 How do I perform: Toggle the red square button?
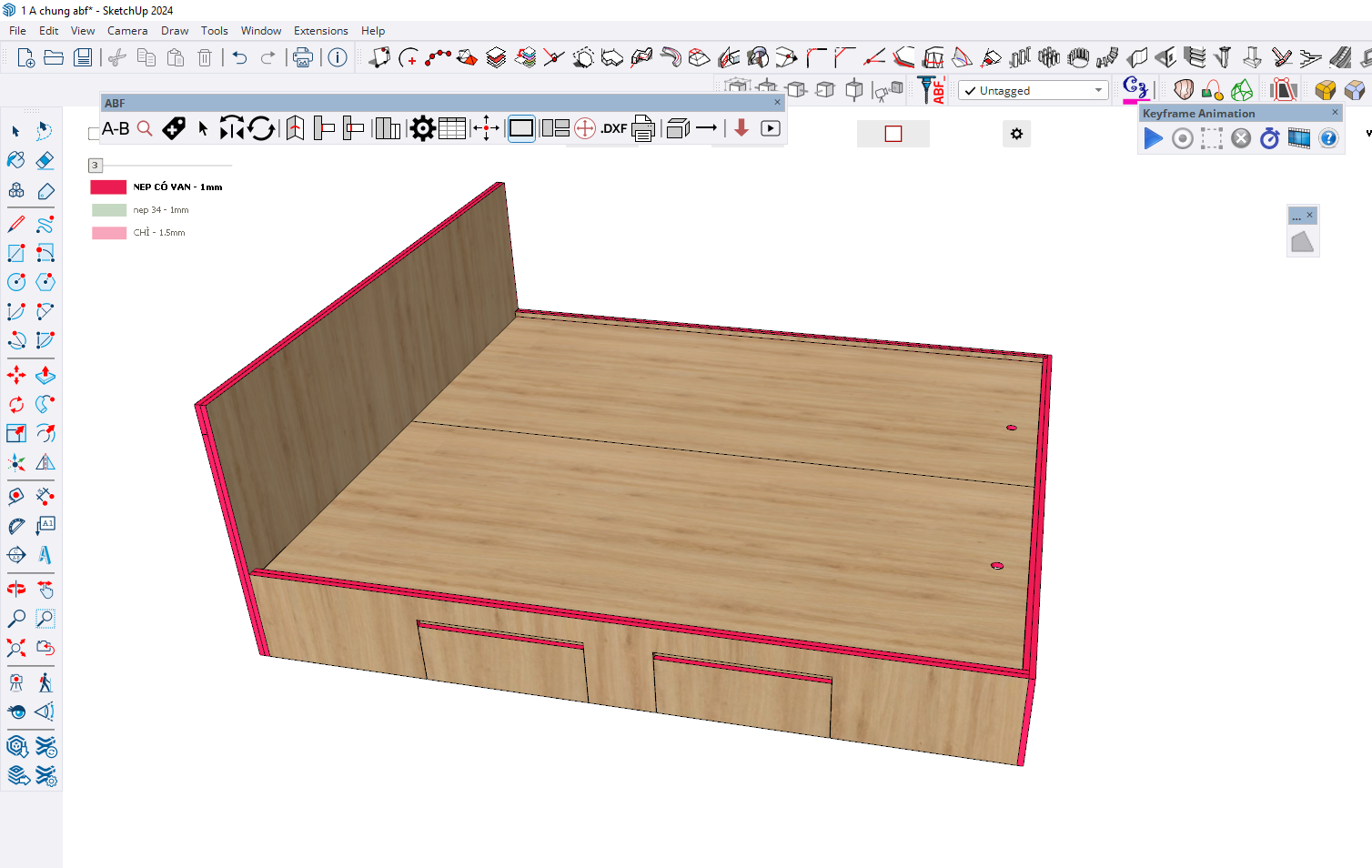pyautogui.click(x=893, y=134)
